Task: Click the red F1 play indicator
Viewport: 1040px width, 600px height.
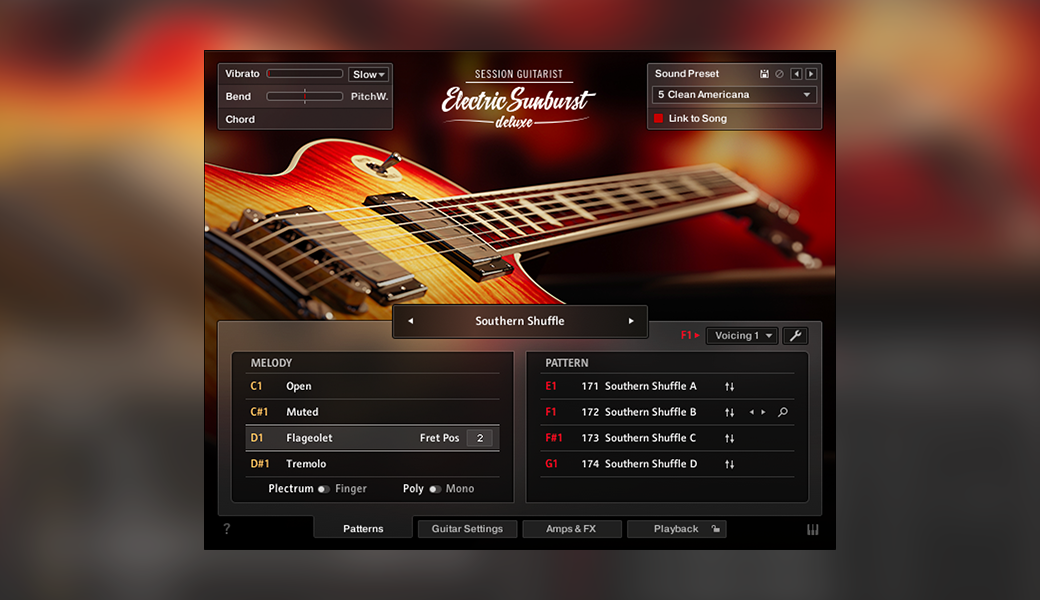Action: coord(690,335)
